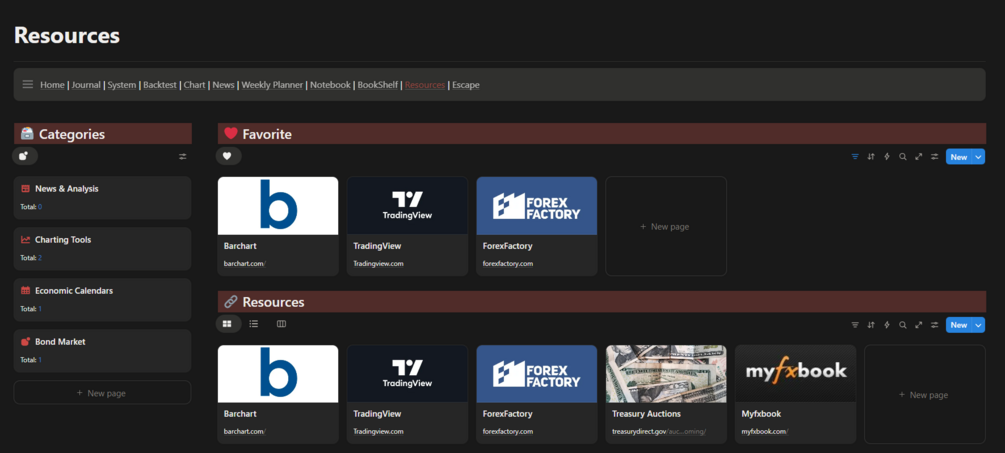Click the lightning automation icon in Favorite toolbar

coord(886,156)
